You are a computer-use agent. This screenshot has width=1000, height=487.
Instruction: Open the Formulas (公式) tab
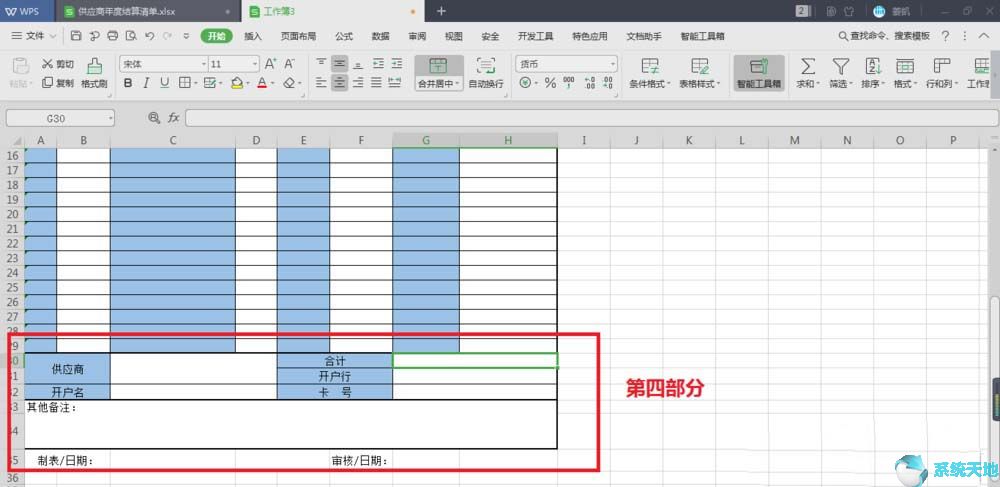click(x=344, y=36)
